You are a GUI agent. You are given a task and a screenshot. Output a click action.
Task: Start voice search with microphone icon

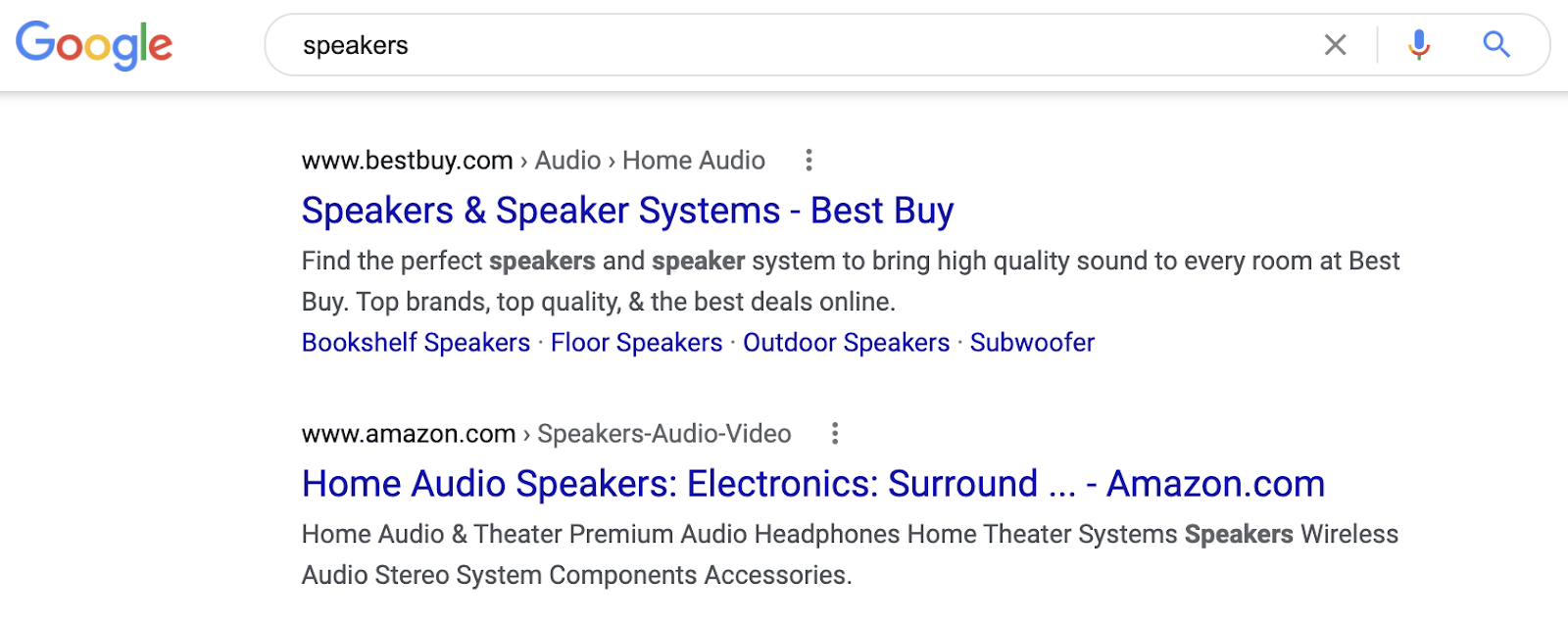(x=1418, y=45)
